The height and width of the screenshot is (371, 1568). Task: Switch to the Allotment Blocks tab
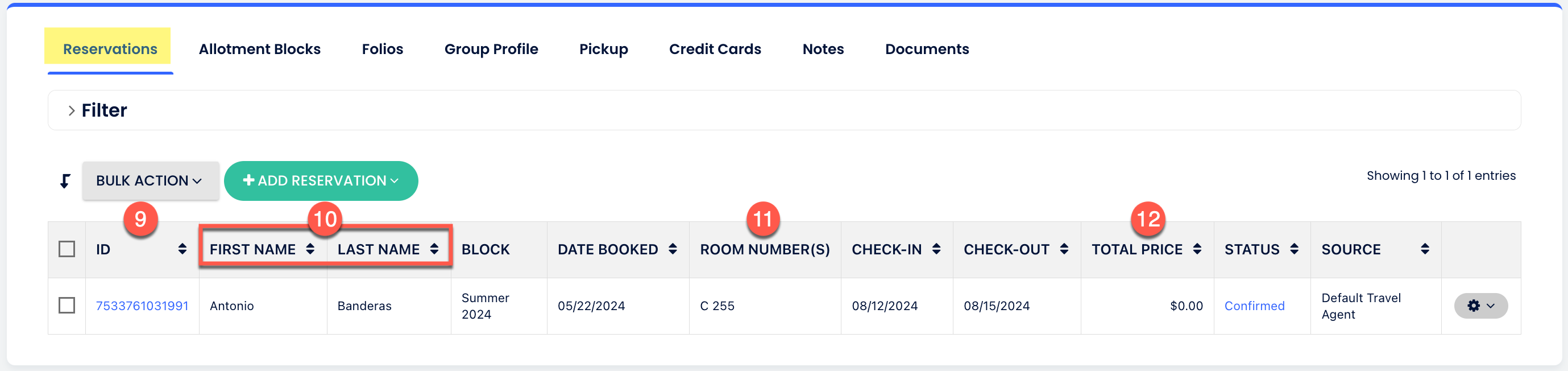point(259,49)
